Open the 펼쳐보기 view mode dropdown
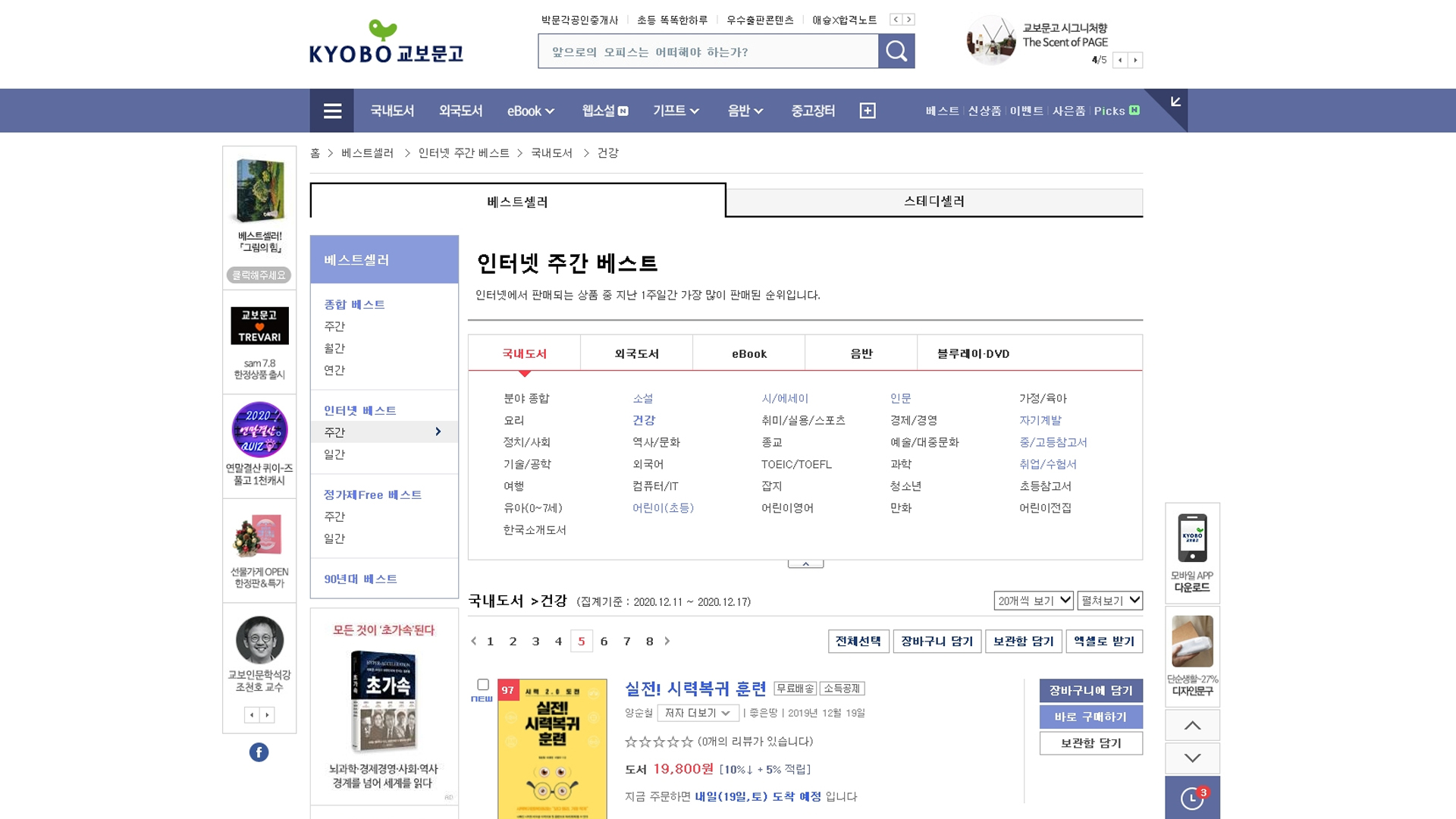The width and height of the screenshot is (1456, 819). click(x=1110, y=601)
